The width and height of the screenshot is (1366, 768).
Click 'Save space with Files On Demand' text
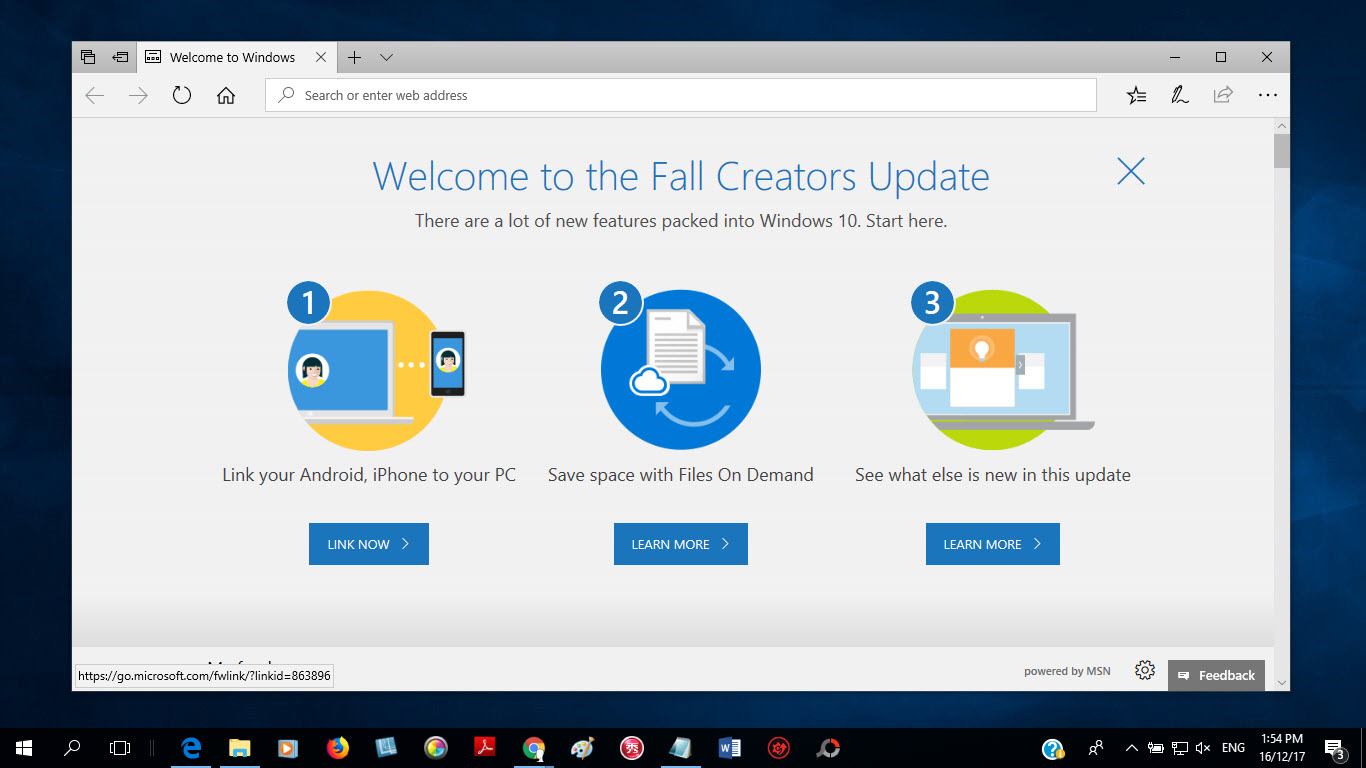pos(681,475)
